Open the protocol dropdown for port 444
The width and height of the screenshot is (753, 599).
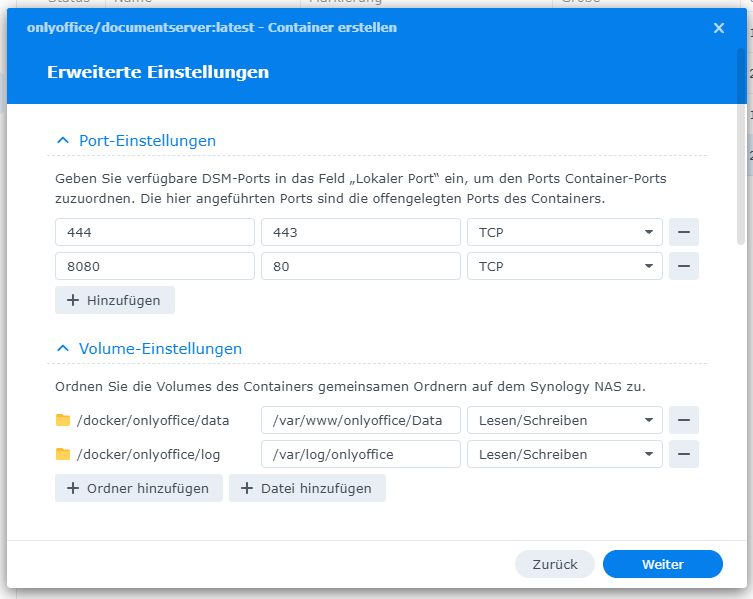pos(565,232)
